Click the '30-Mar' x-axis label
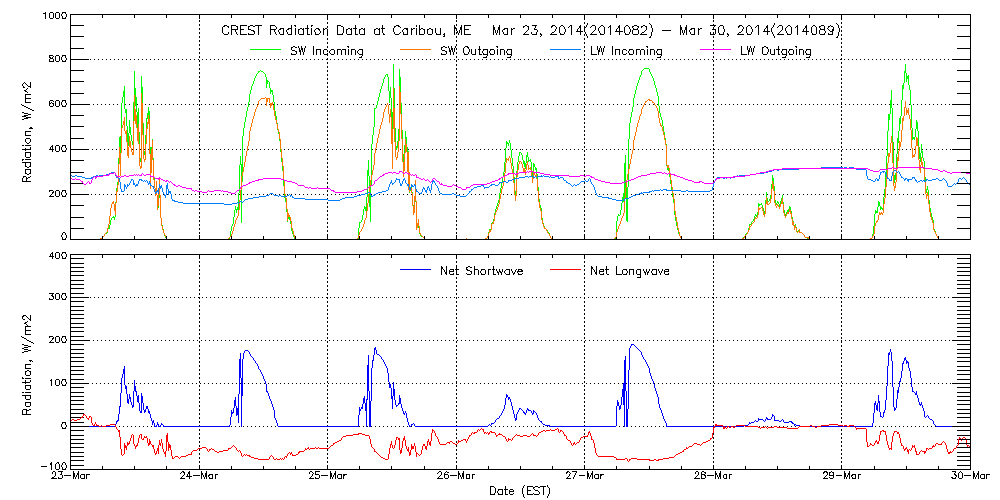 click(970, 476)
